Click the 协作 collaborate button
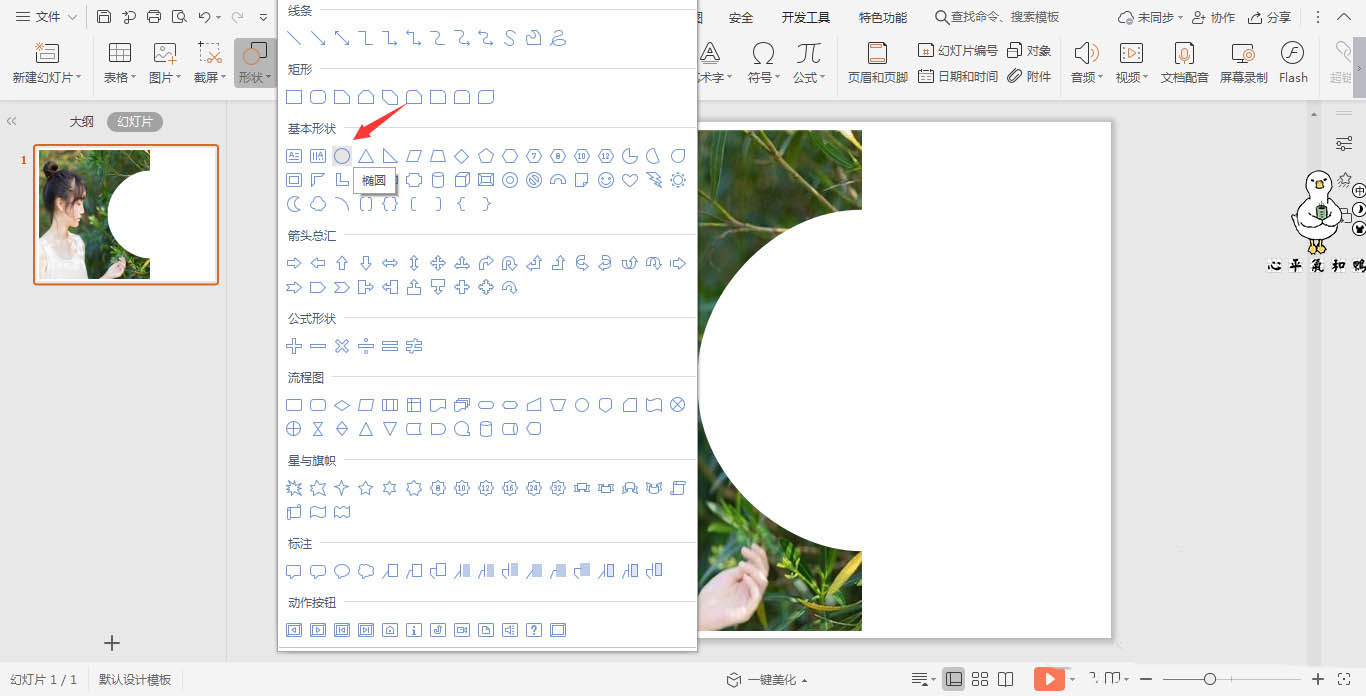 [x=1213, y=17]
